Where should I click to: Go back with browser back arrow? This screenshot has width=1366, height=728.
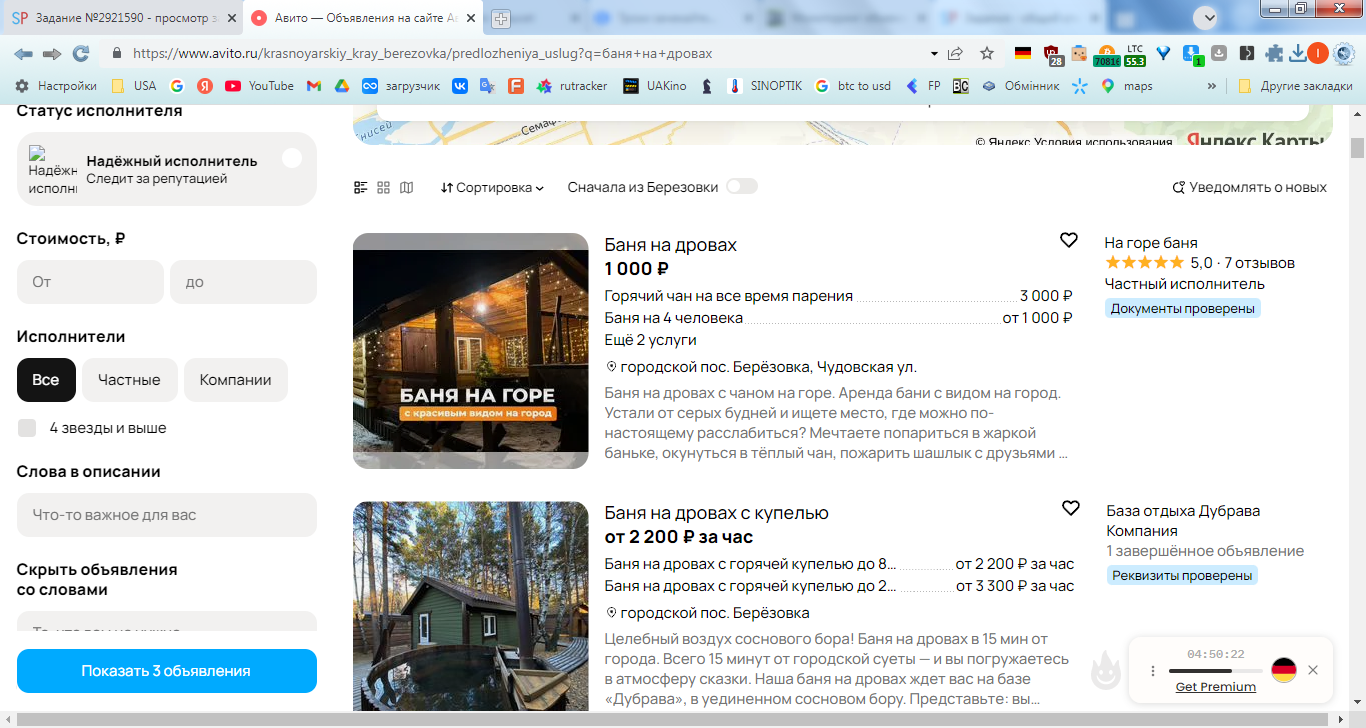click(x=23, y=54)
